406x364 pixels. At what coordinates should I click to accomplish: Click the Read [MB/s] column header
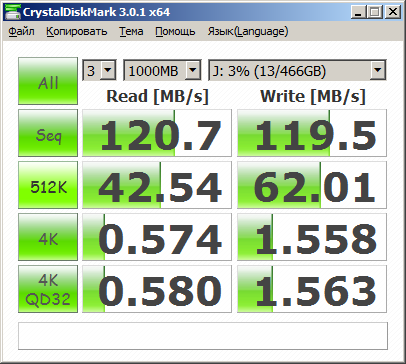tap(157, 96)
